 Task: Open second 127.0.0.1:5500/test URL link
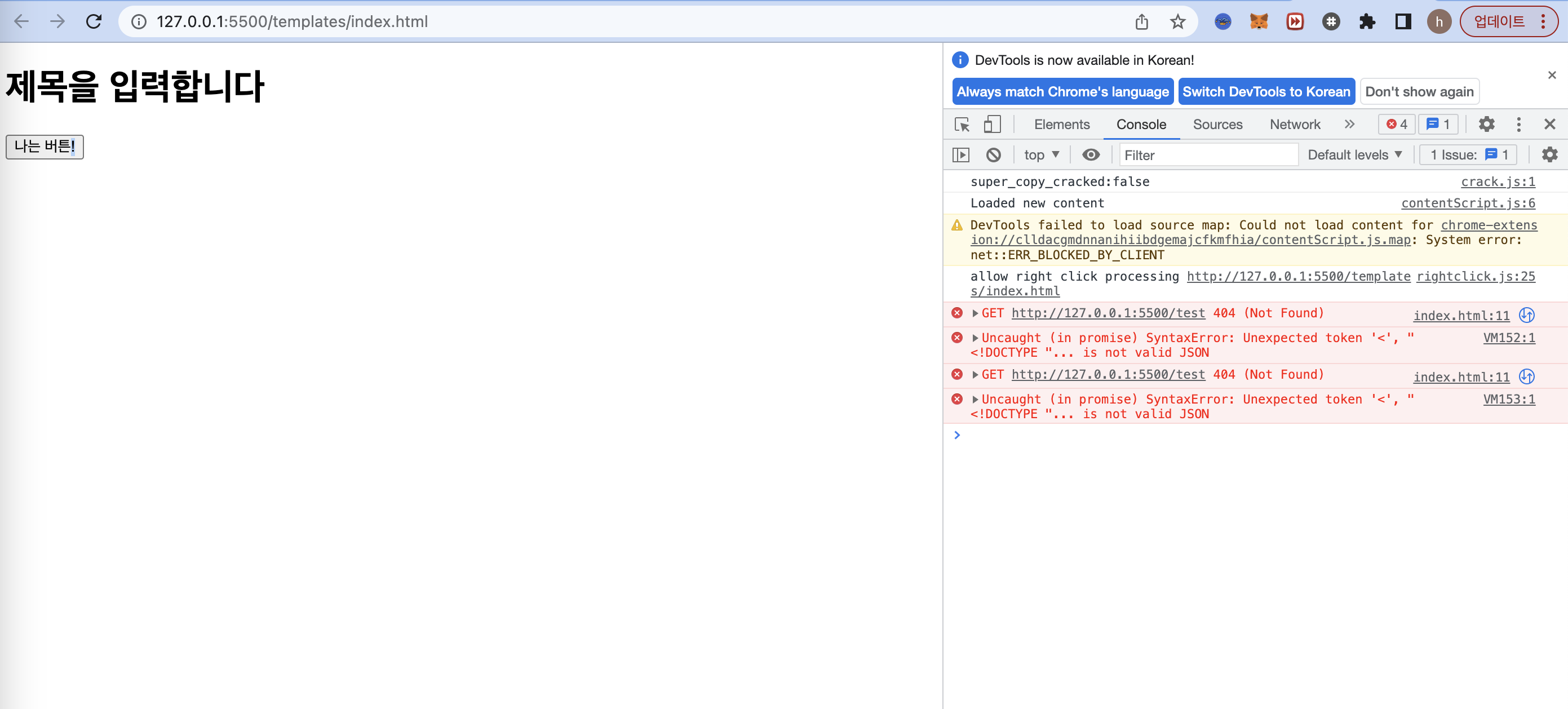pyautogui.click(x=1108, y=375)
